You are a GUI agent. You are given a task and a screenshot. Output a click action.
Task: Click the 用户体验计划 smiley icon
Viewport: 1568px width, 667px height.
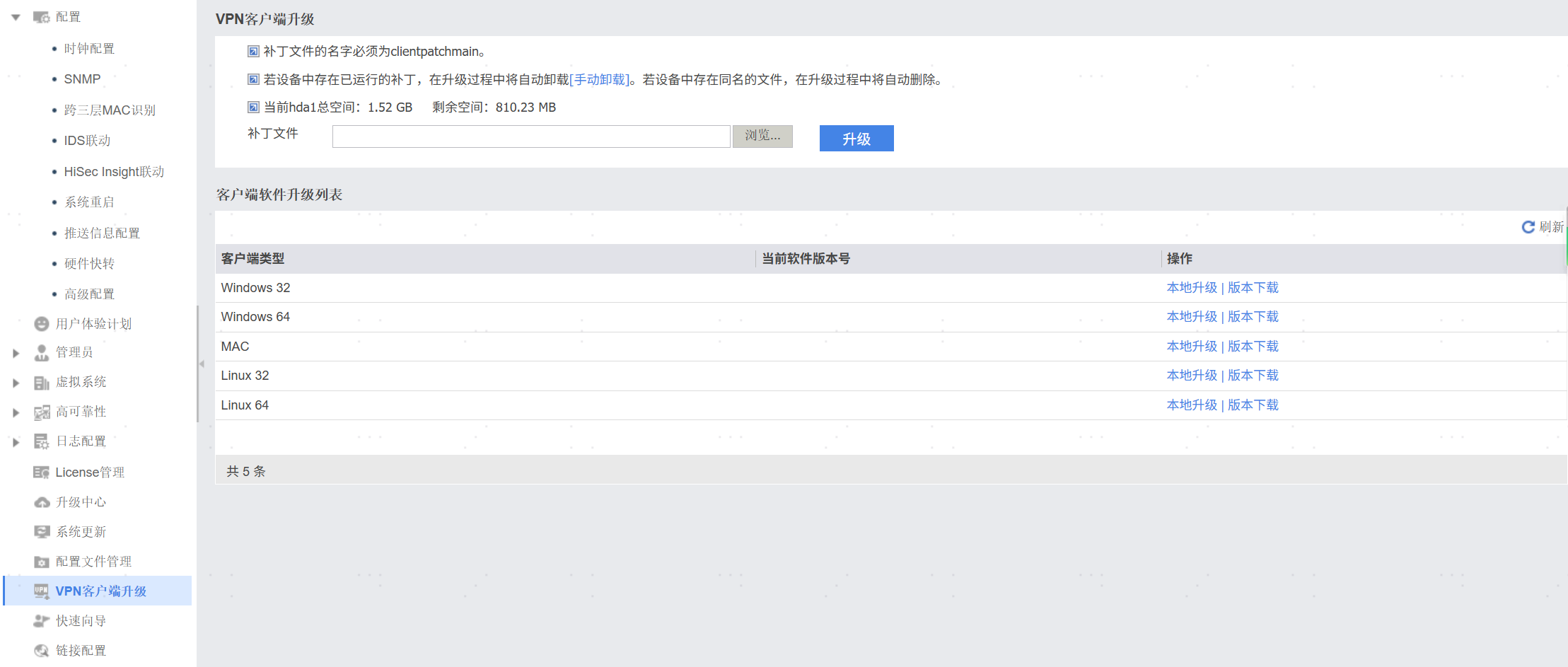42,324
